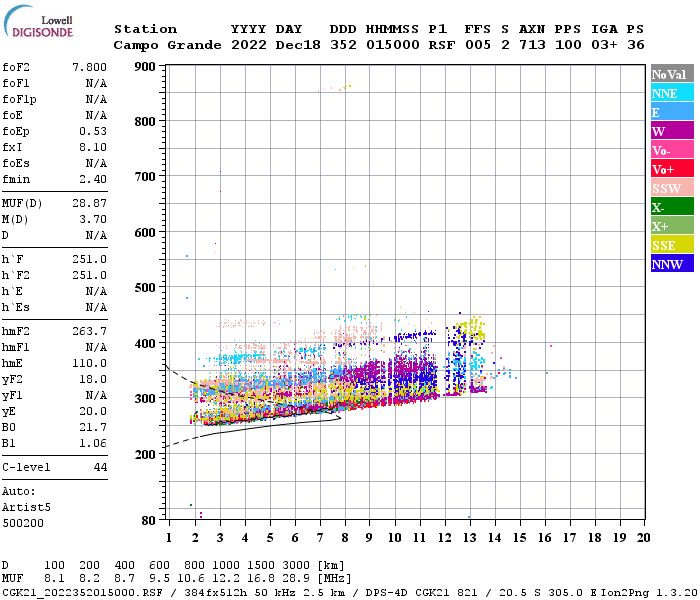The image size is (700, 600).
Task: Click the foEs N/A value
Action: (x=96, y=163)
